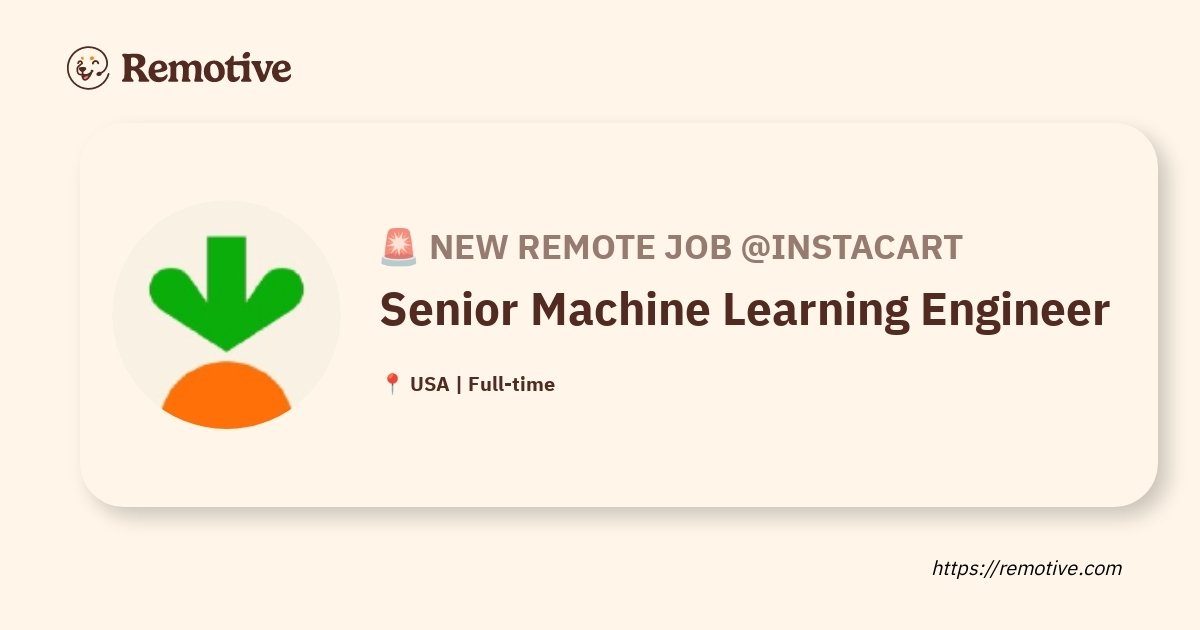
Task: Click the orange carrot body shape
Action: pos(226,396)
